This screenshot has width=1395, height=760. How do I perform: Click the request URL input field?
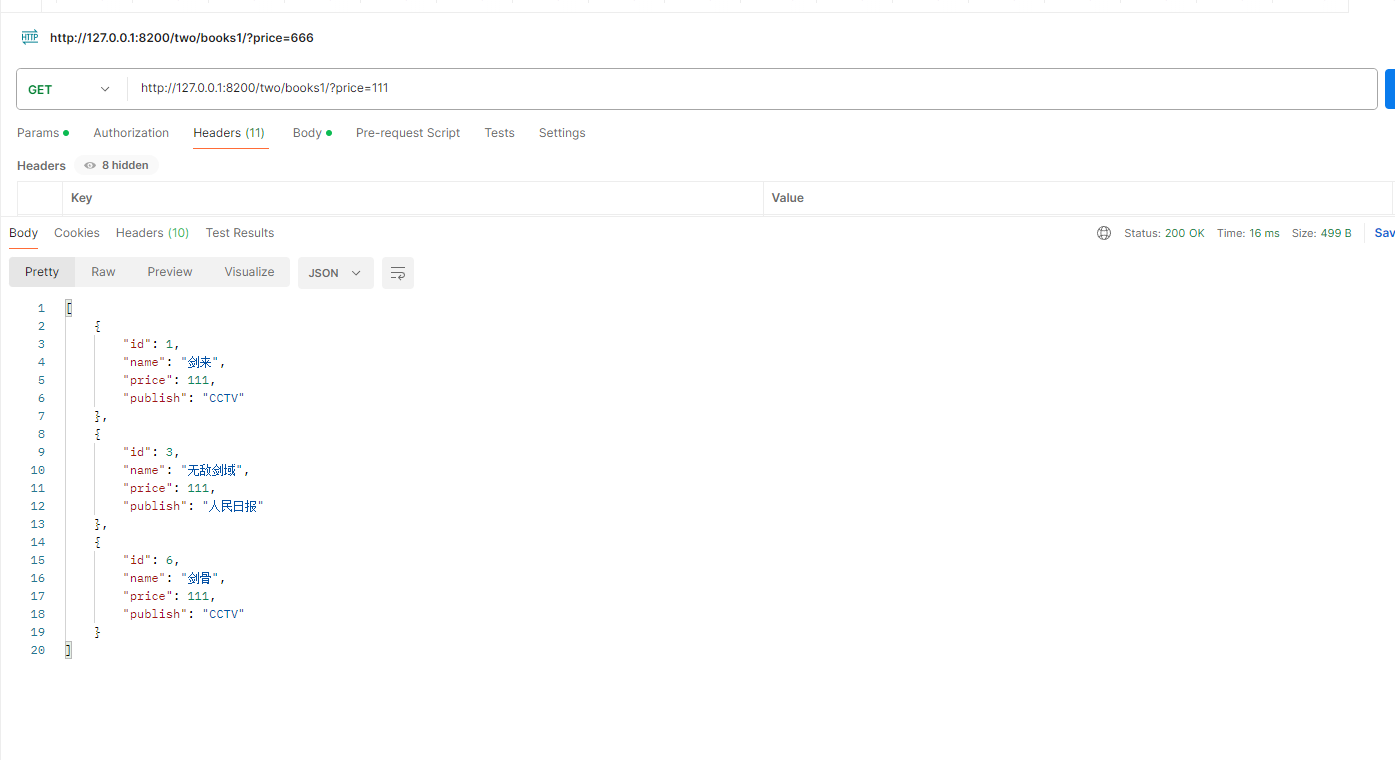pyautogui.click(x=752, y=89)
